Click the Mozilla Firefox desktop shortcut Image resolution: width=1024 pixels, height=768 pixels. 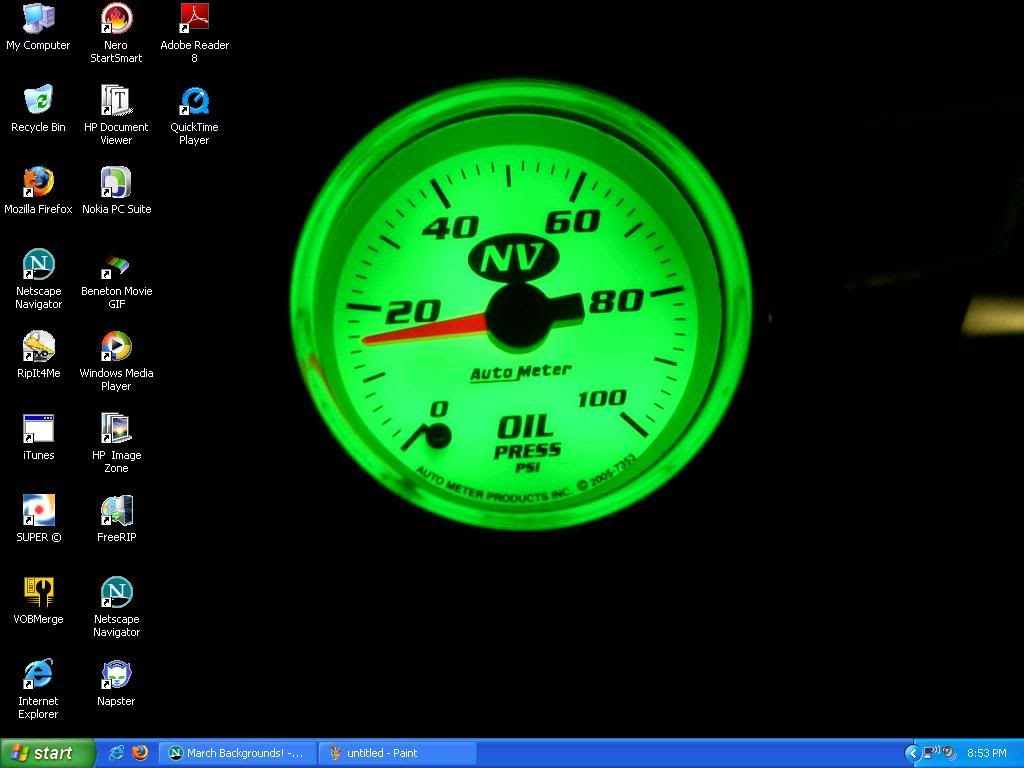pos(39,191)
